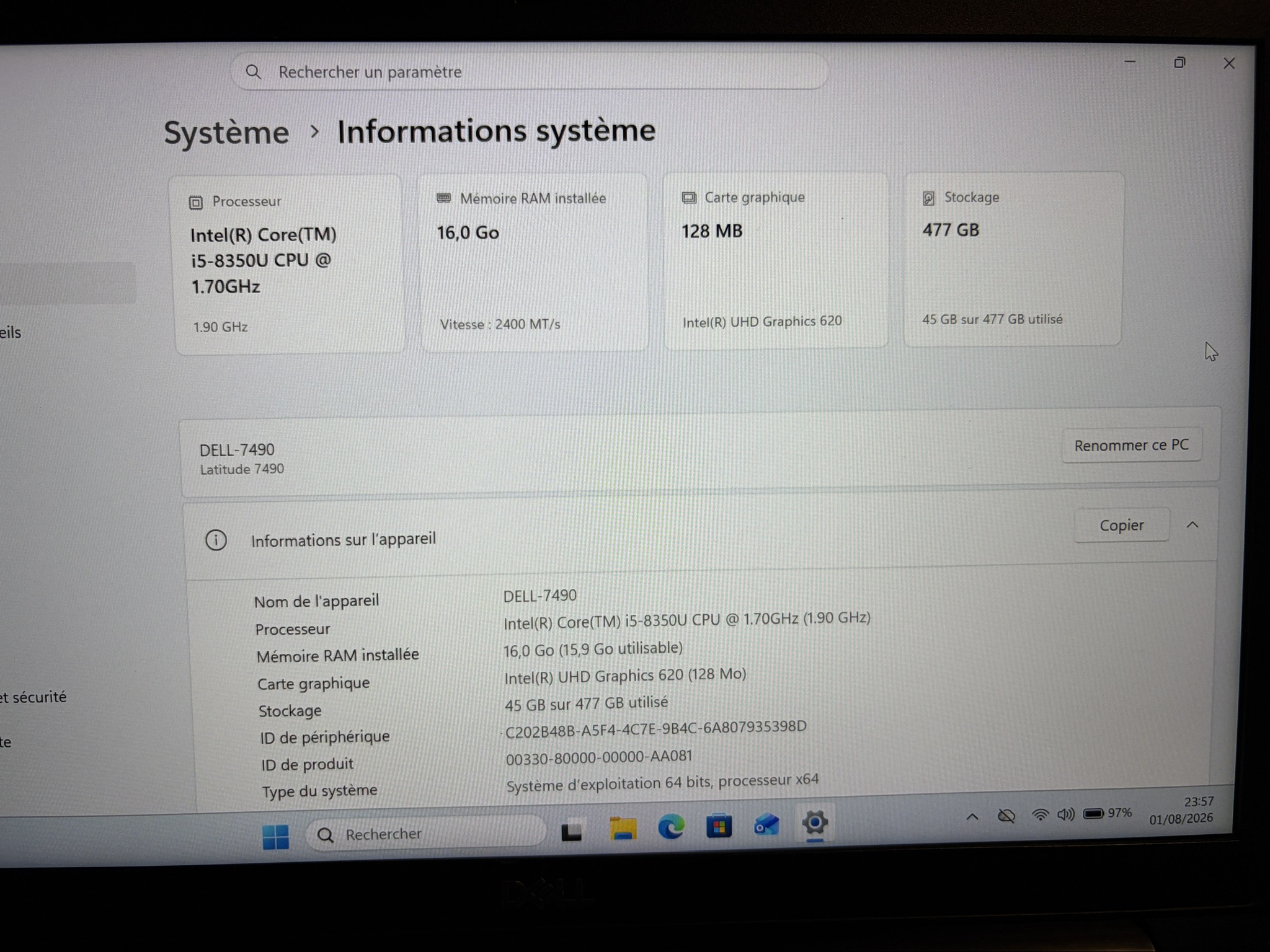This screenshot has height=952, width=1270.
Task: Click the 45 GB sur 477 GB utilisé row value
Action: tap(586, 704)
